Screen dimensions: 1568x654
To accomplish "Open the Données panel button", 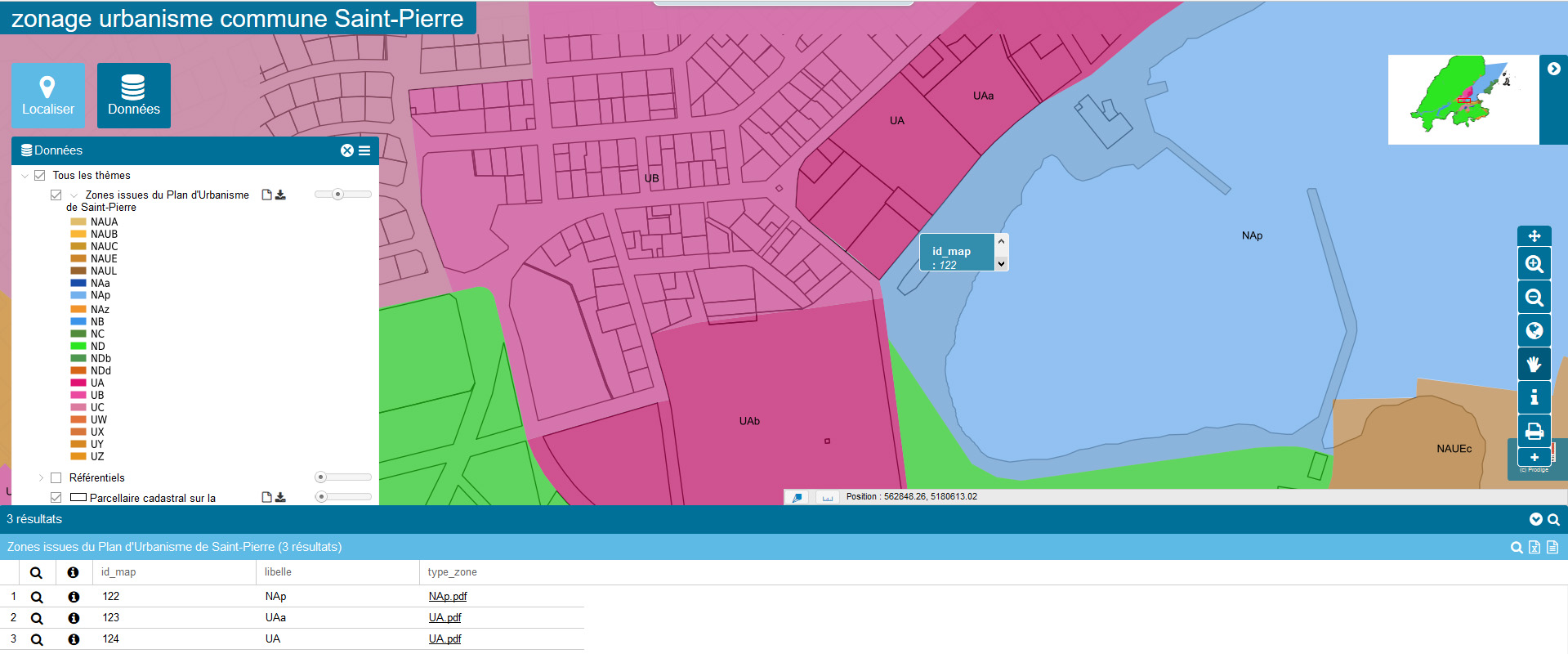I will 134,96.
